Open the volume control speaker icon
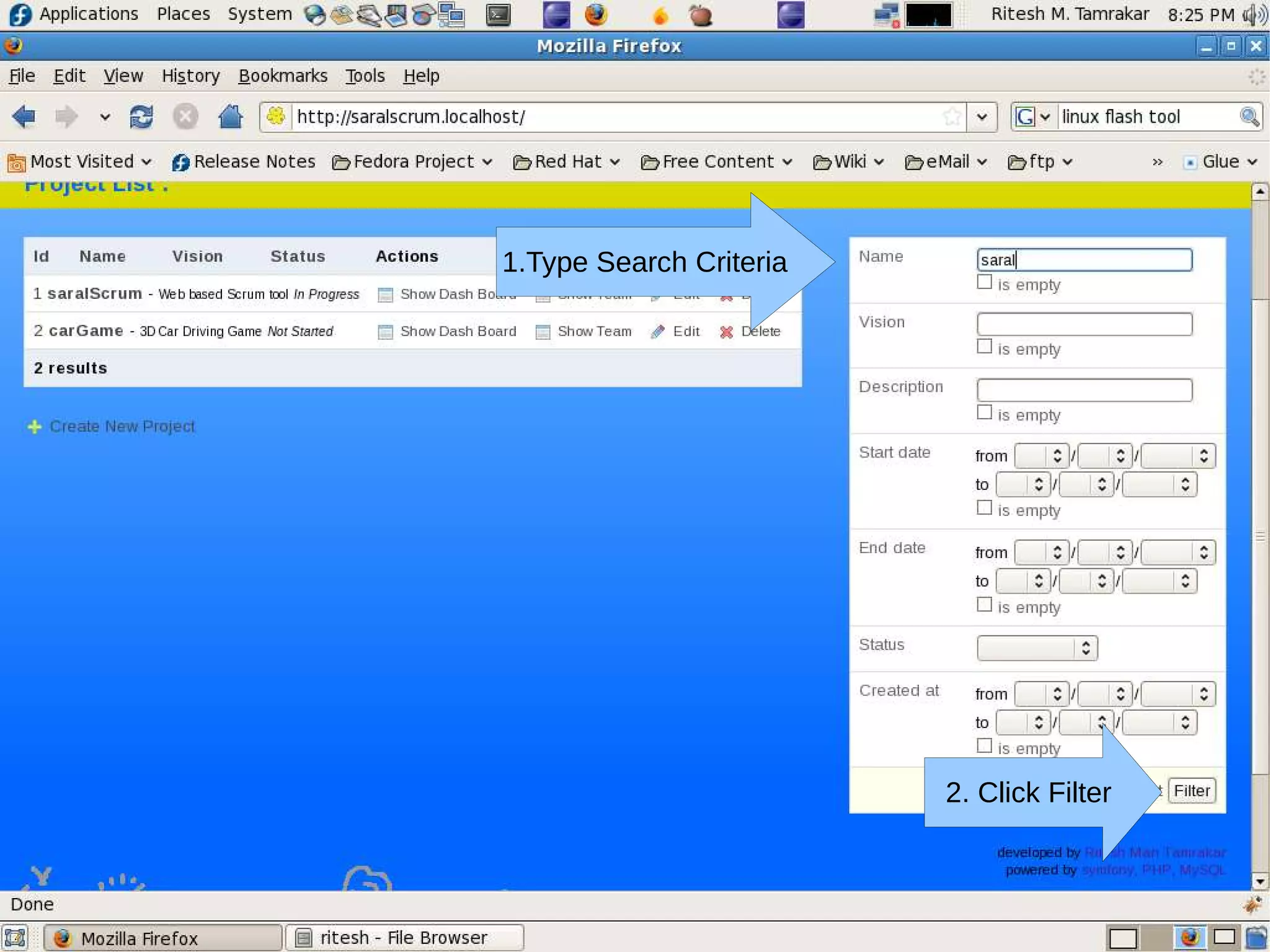Viewport: 1270px width, 952px height. (x=1255, y=14)
